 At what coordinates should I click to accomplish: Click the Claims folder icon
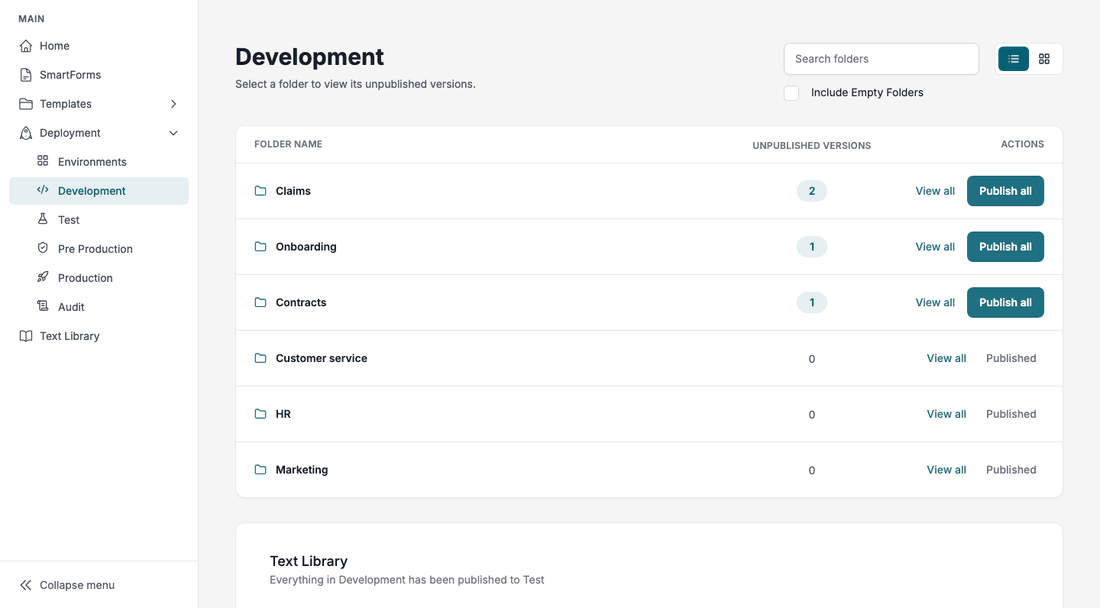click(260, 191)
